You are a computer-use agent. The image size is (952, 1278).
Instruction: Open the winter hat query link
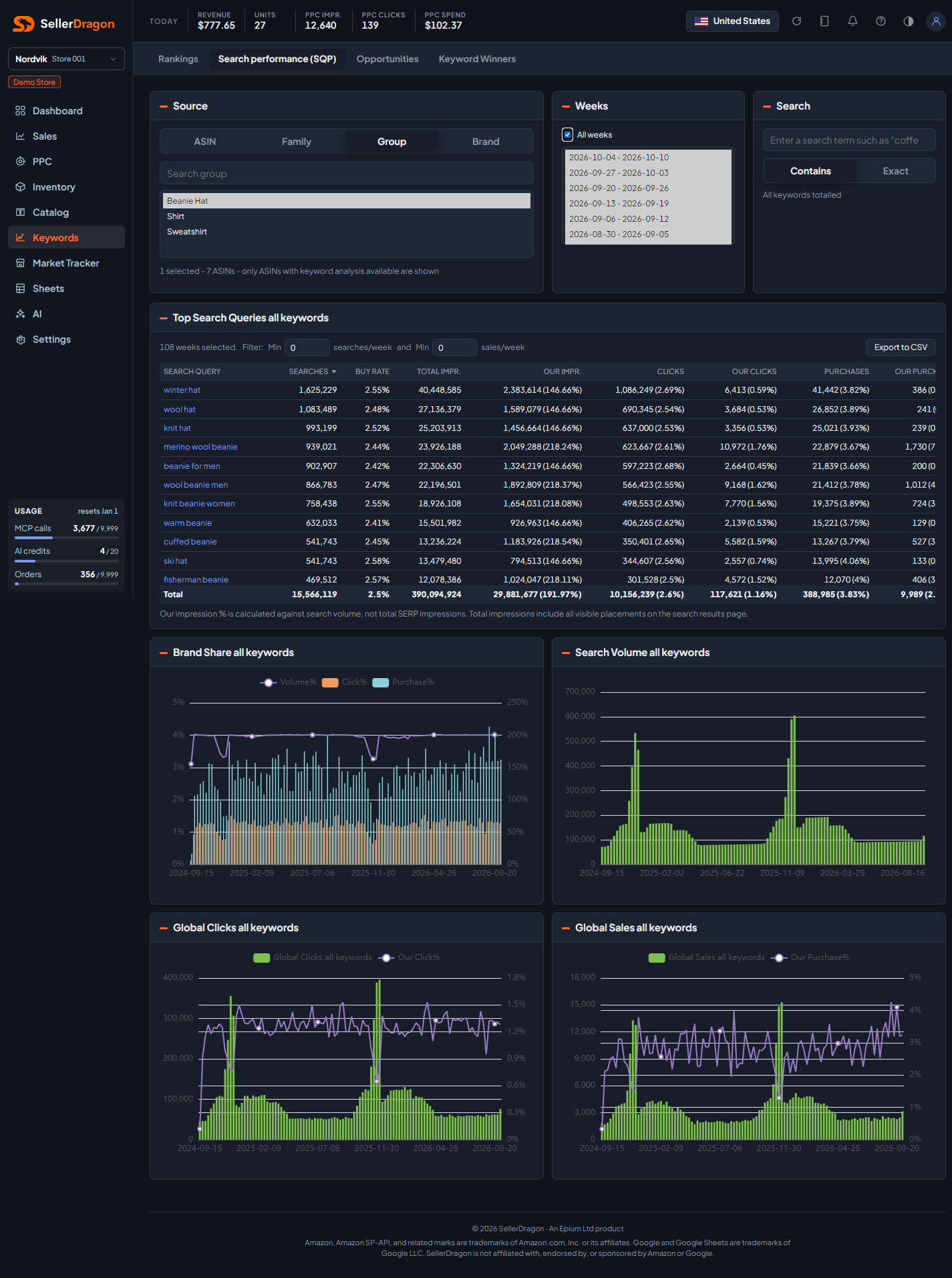(182, 390)
